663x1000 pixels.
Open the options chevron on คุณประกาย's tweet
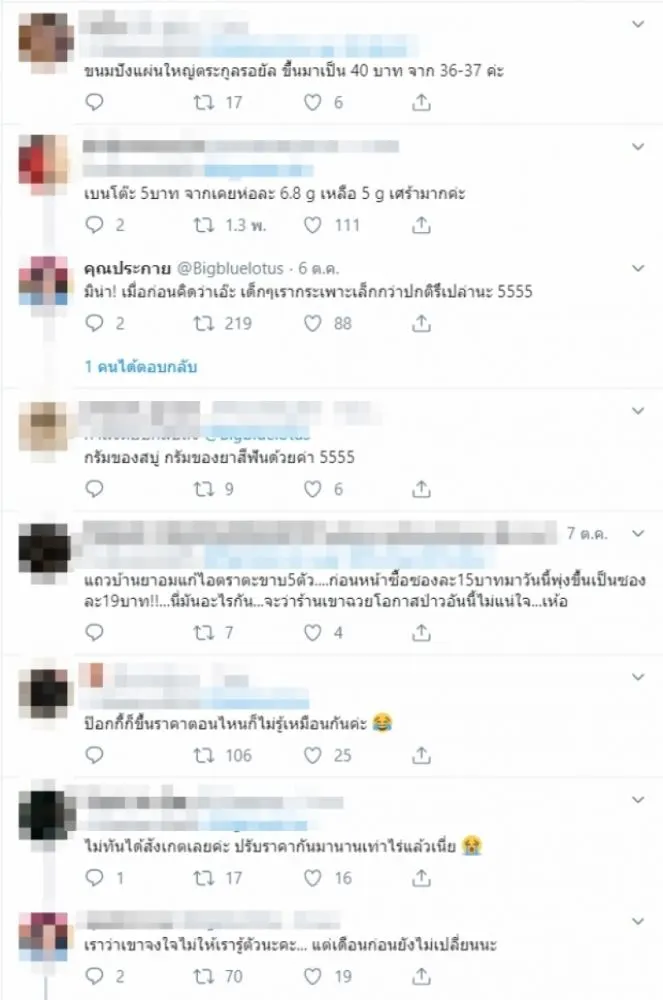[638, 268]
